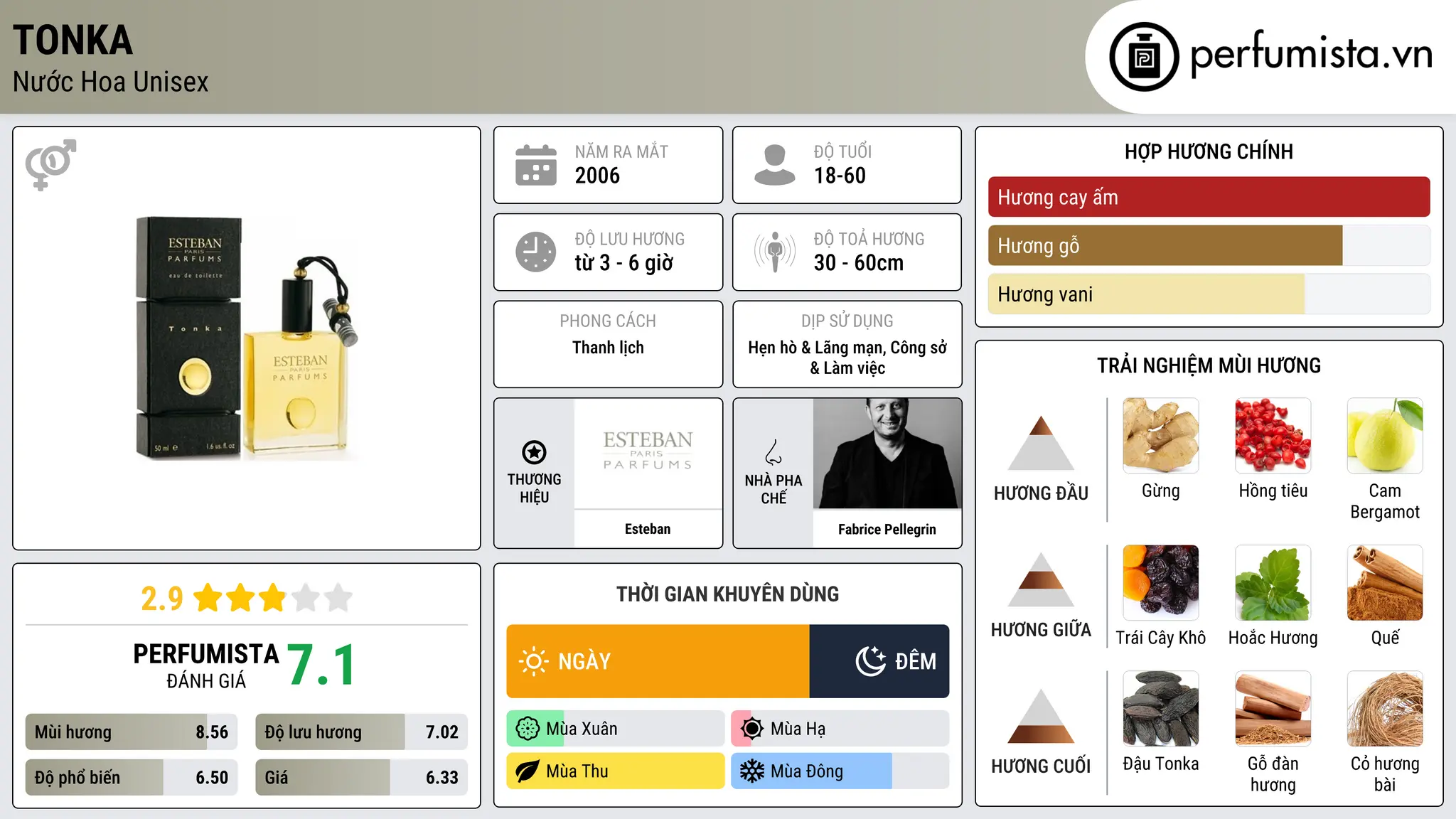Viewport: 1456px width, 819px height.
Task: Click the first gold rating star
Action: click(208, 598)
